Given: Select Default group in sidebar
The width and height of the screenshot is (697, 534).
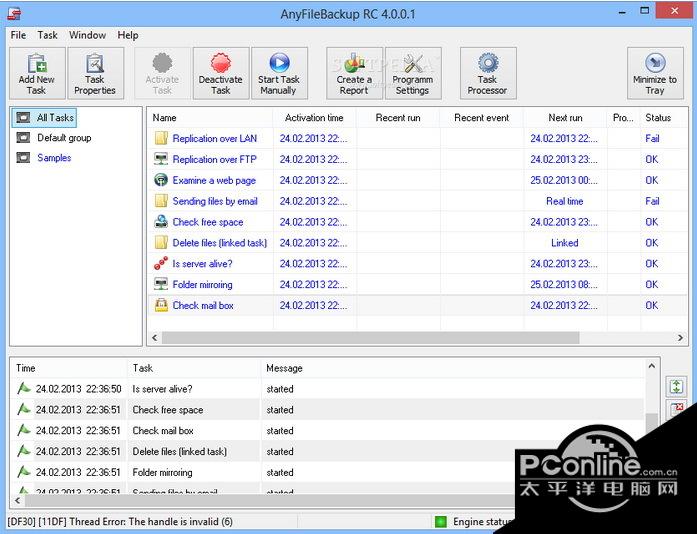Looking at the screenshot, I should pos(64,138).
